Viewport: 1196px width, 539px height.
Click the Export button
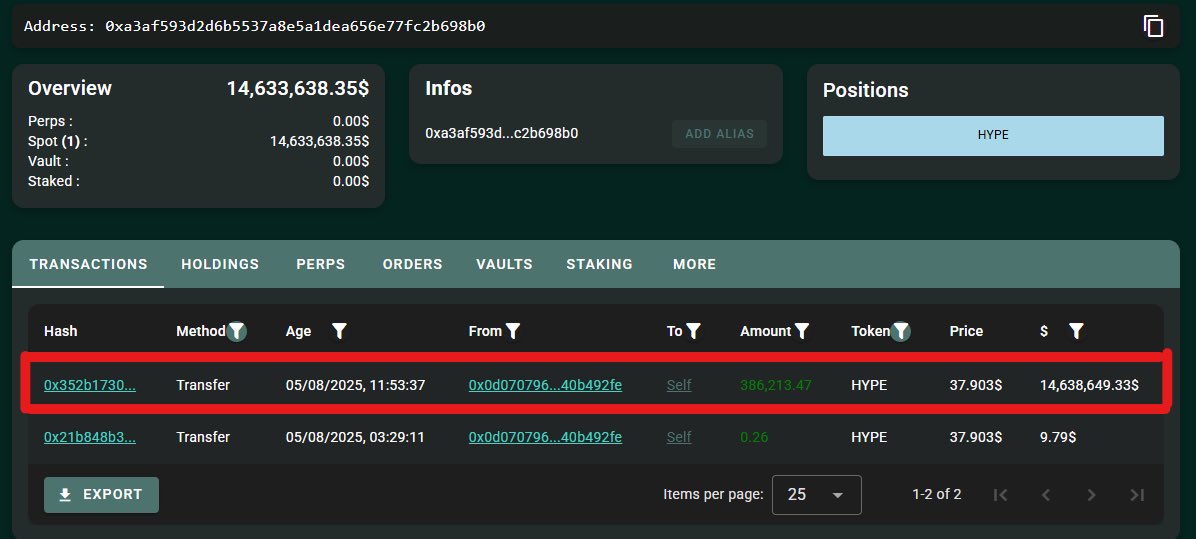[101, 495]
